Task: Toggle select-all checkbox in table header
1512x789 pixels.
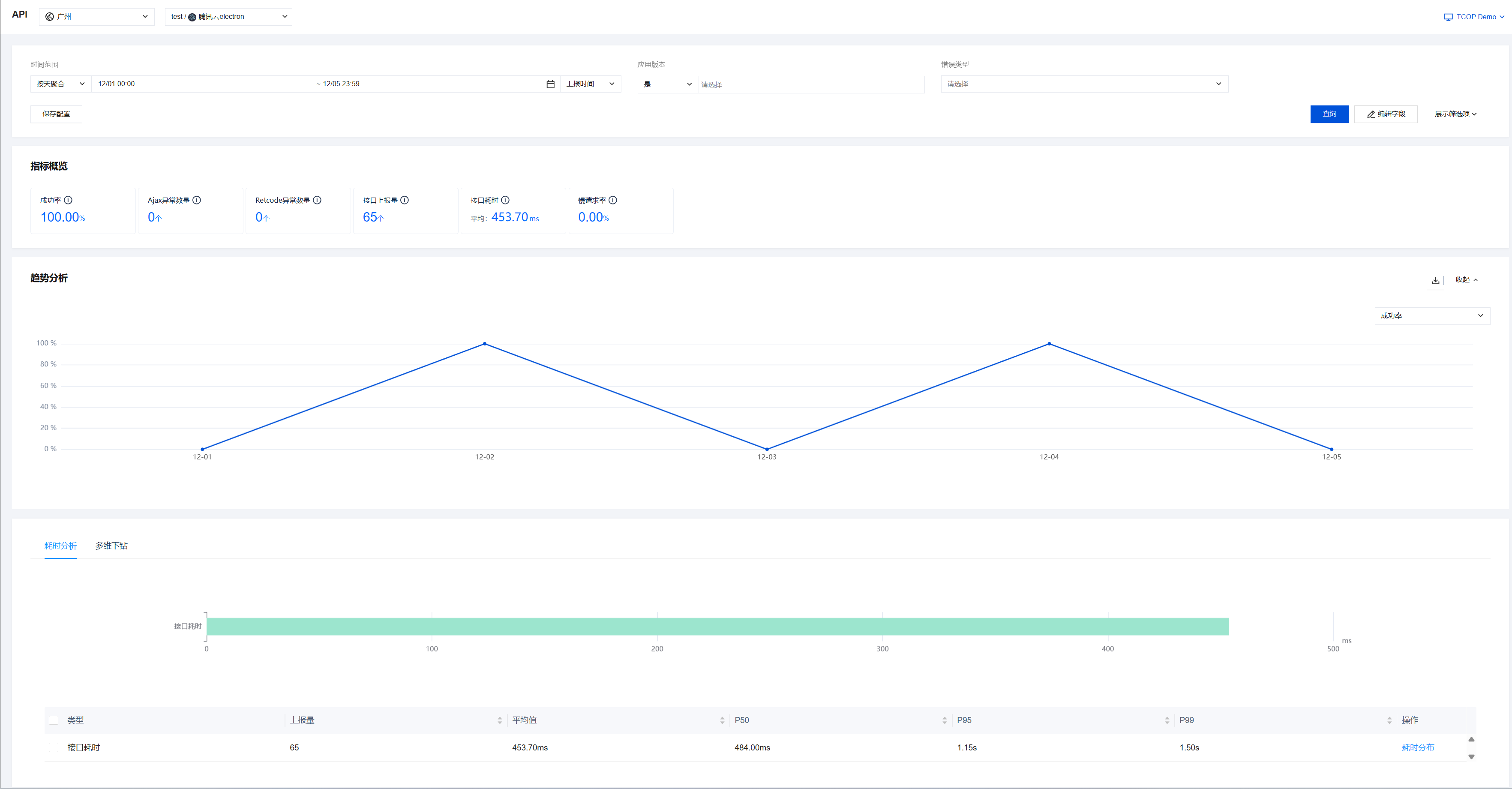Action: click(x=54, y=720)
